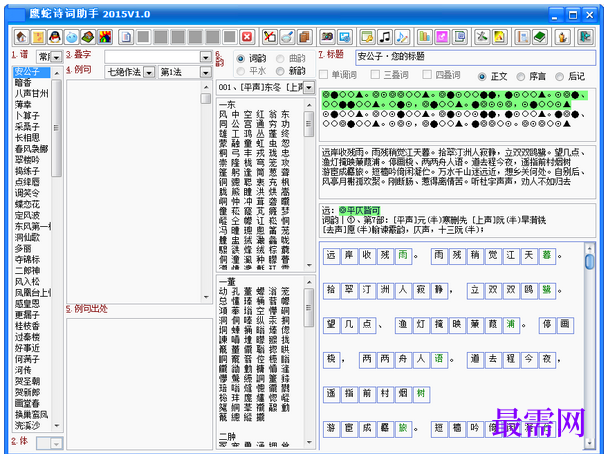The image size is (604, 454).
Task: Click the black music note icon
Action: 384,37
